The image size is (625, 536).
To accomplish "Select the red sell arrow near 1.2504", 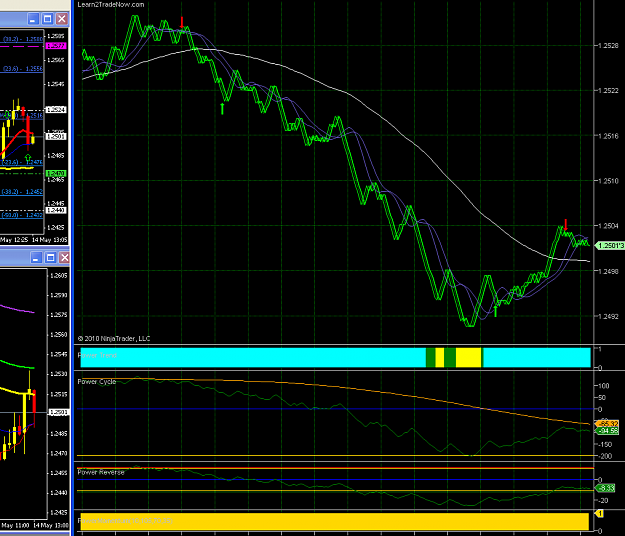I will pos(566,224).
